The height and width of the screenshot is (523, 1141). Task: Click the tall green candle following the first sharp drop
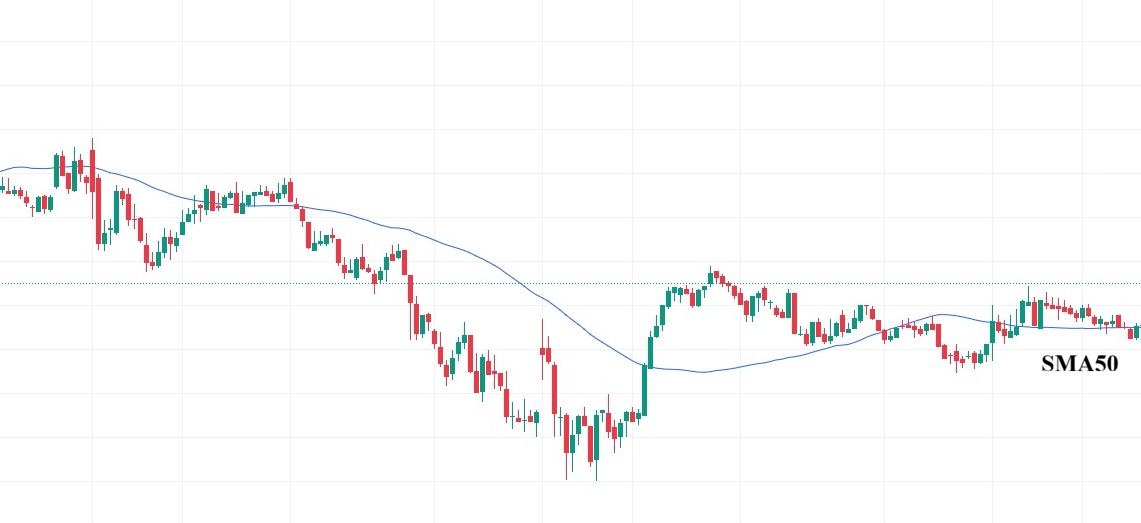[x=118, y=210]
